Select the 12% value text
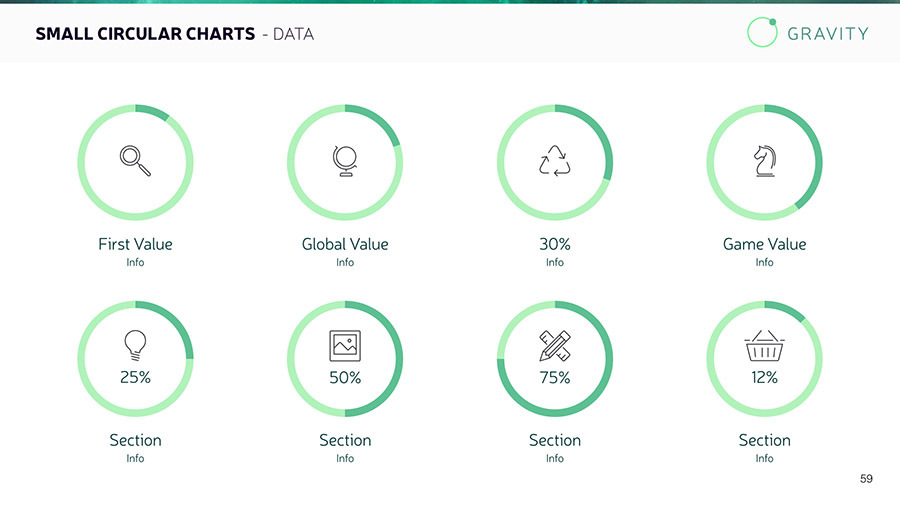The height and width of the screenshot is (506, 900). (764, 378)
